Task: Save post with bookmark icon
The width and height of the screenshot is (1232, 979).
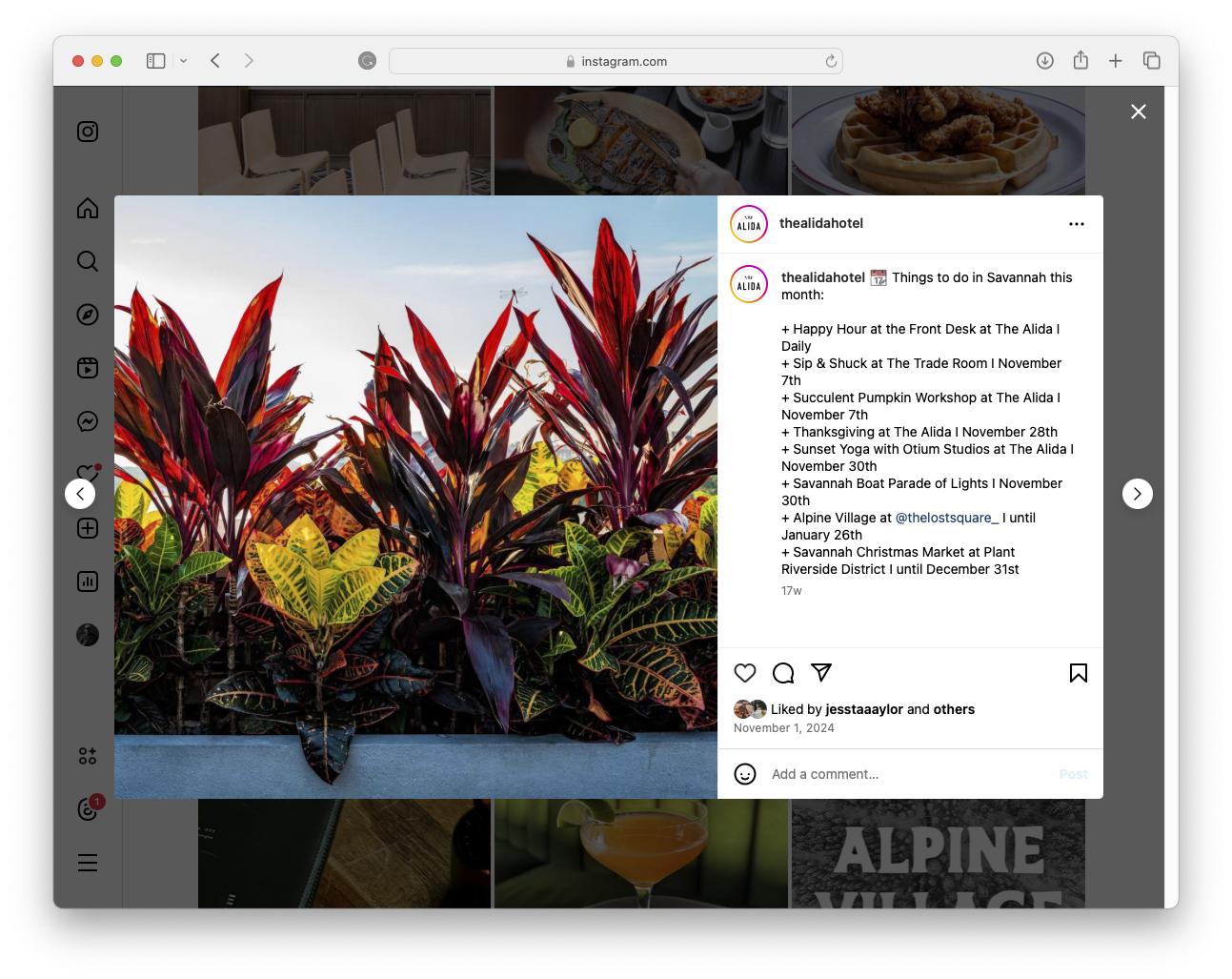Action: pyautogui.click(x=1079, y=673)
